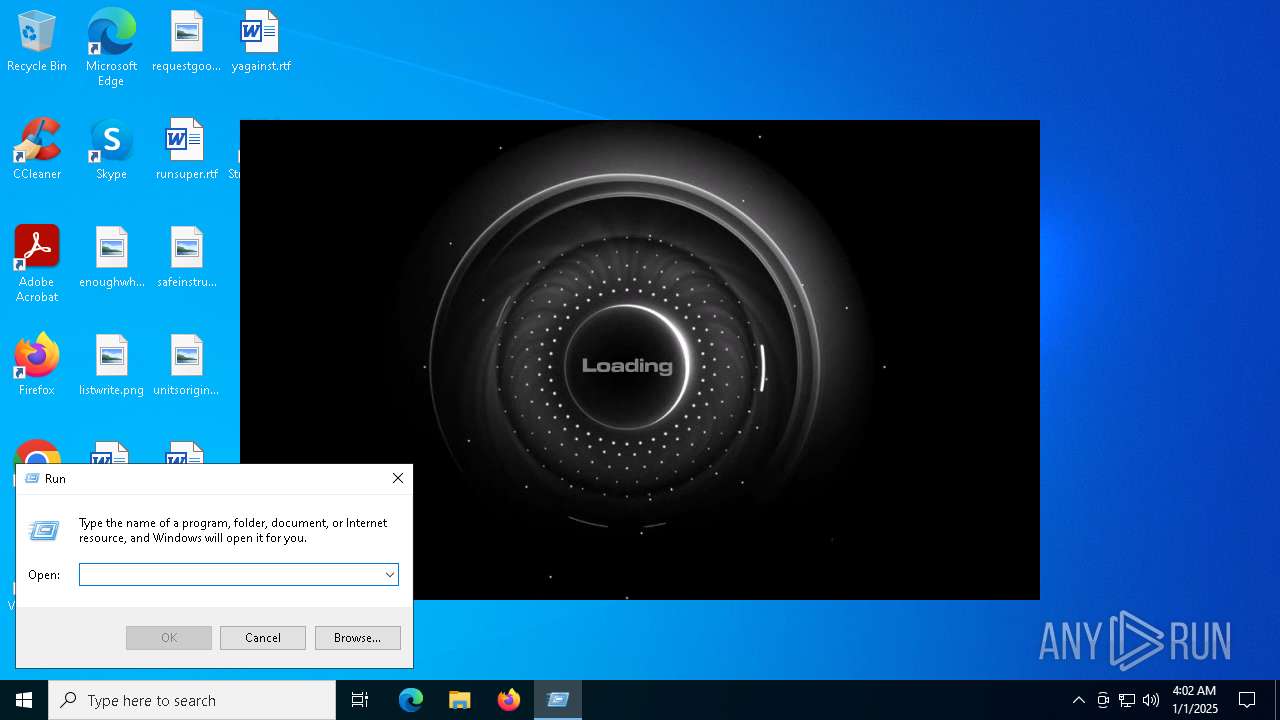Open the network status tray icon

click(x=1127, y=700)
